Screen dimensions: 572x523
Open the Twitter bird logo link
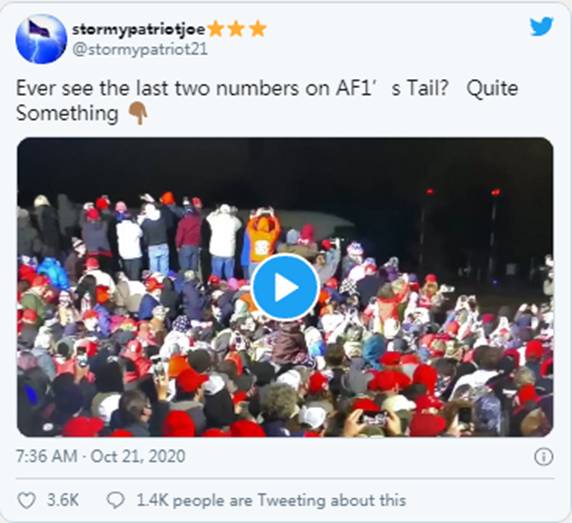541,26
